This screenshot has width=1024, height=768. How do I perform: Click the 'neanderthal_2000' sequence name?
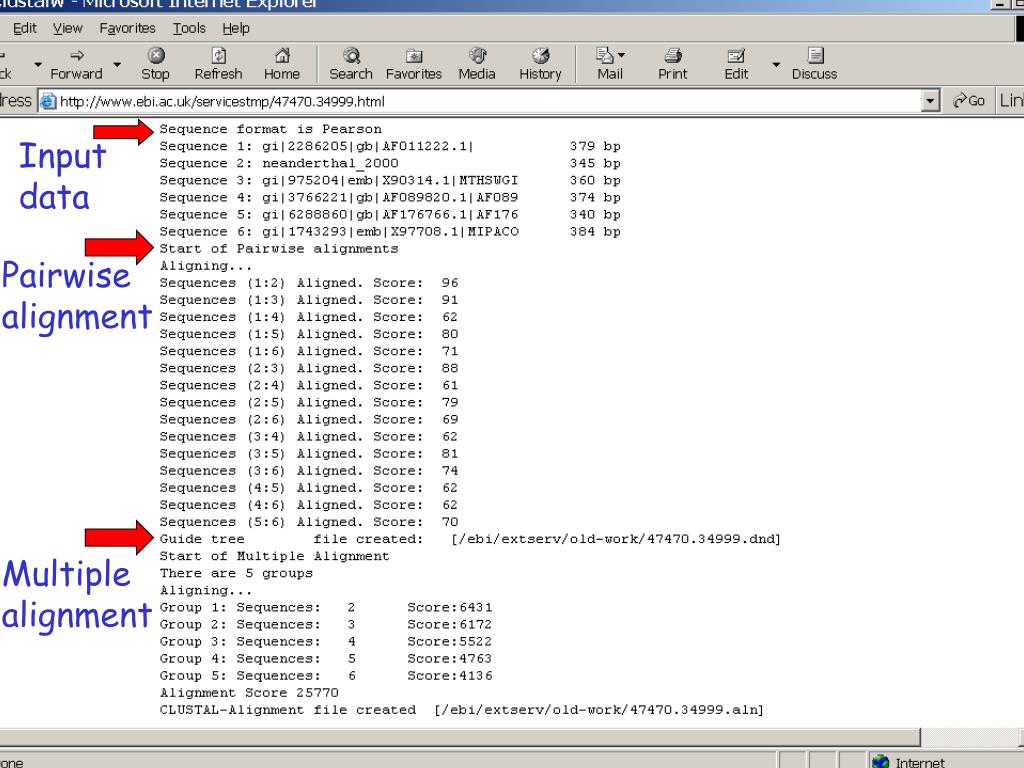330,163
